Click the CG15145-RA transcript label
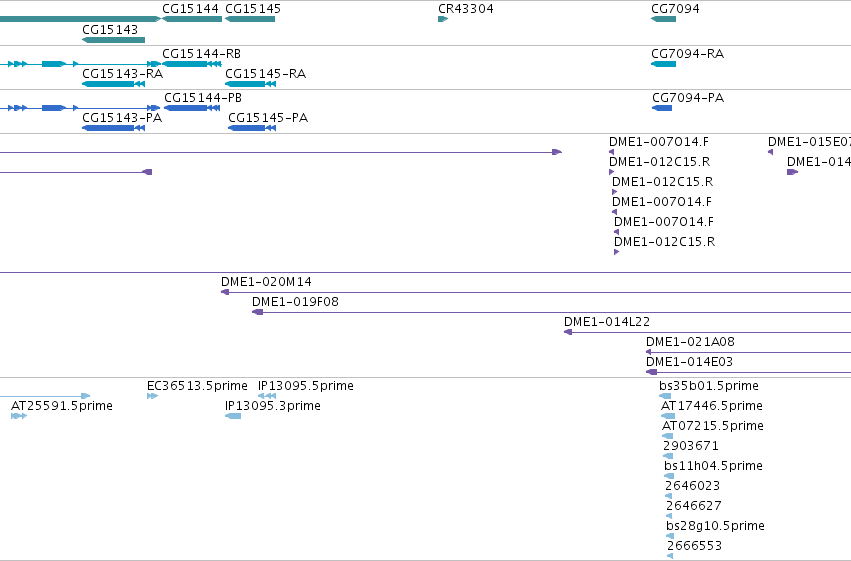This screenshot has width=851, height=561. click(265, 74)
